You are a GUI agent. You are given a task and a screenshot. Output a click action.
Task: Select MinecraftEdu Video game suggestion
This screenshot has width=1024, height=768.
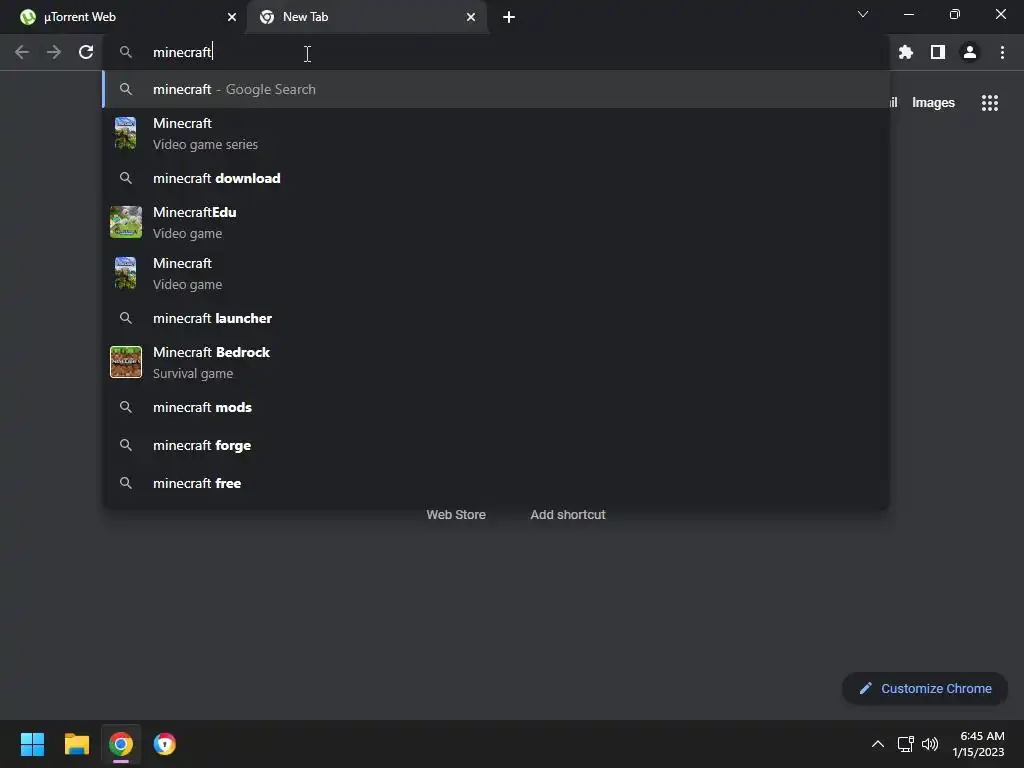coord(496,222)
